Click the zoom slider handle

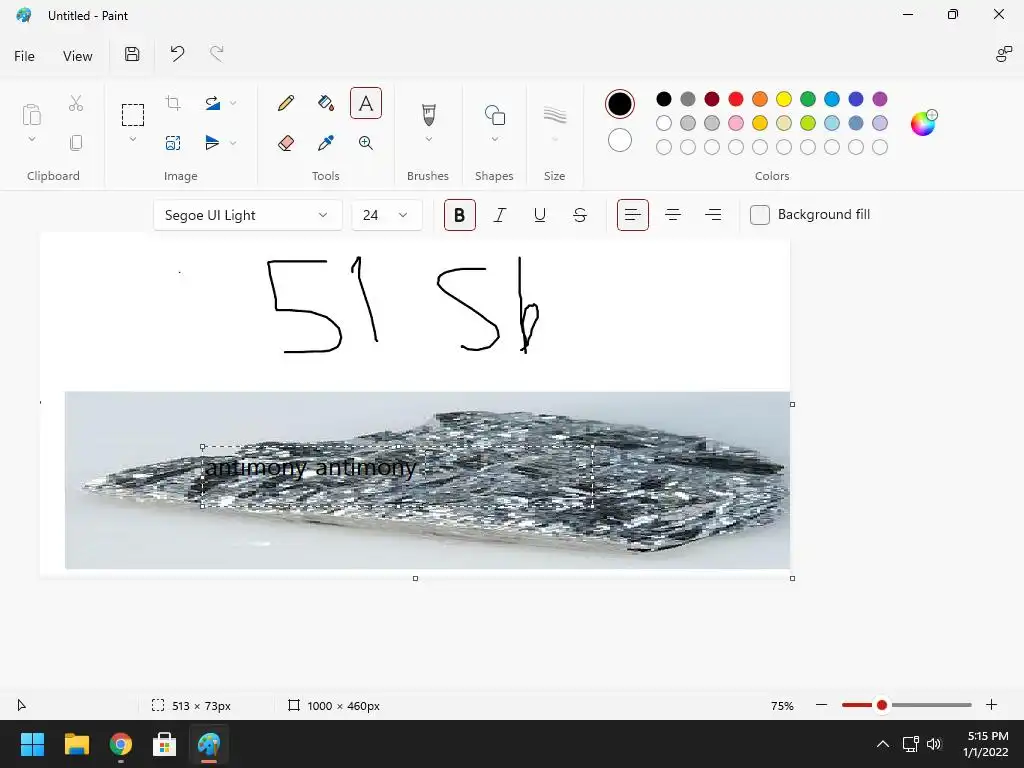pos(882,705)
